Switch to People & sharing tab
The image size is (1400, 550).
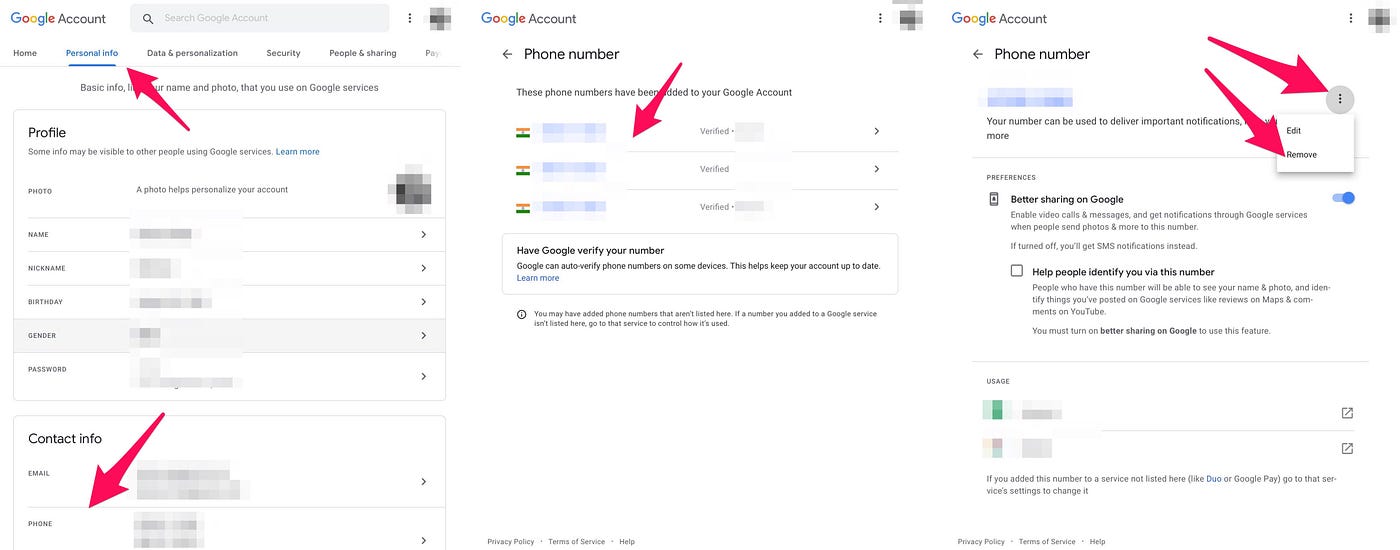coord(363,53)
